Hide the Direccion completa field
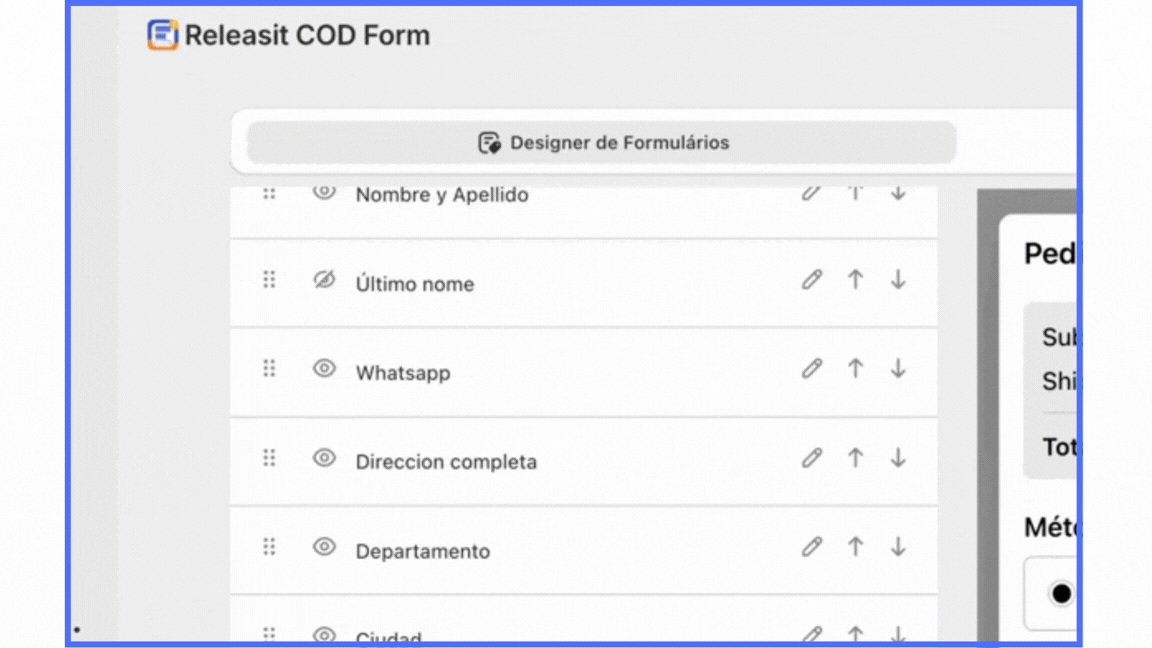 pos(324,457)
